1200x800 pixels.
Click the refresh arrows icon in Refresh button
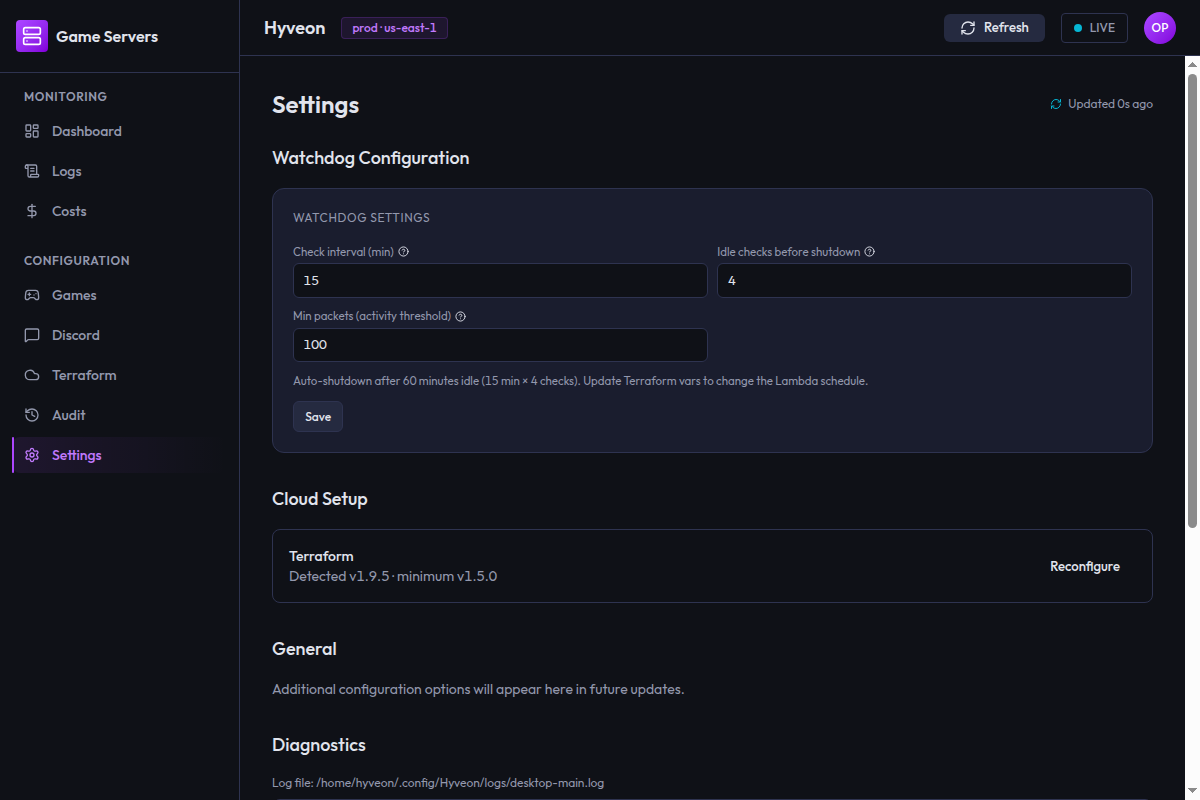click(968, 28)
